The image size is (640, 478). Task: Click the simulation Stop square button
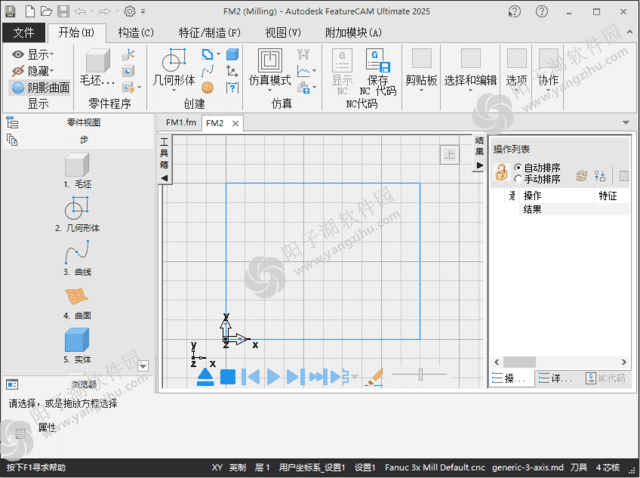click(228, 377)
